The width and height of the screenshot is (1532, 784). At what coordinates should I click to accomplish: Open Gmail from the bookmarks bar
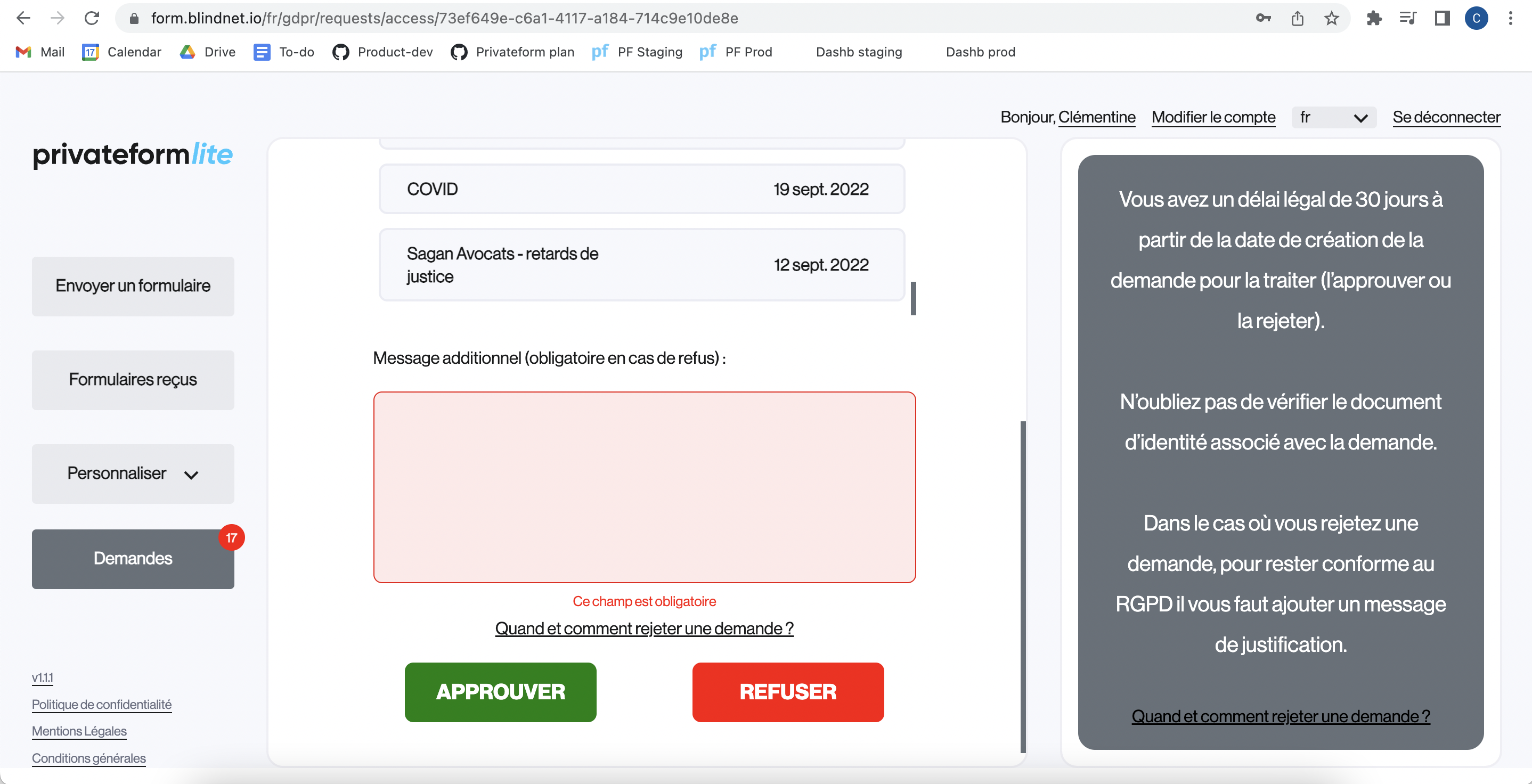point(39,52)
